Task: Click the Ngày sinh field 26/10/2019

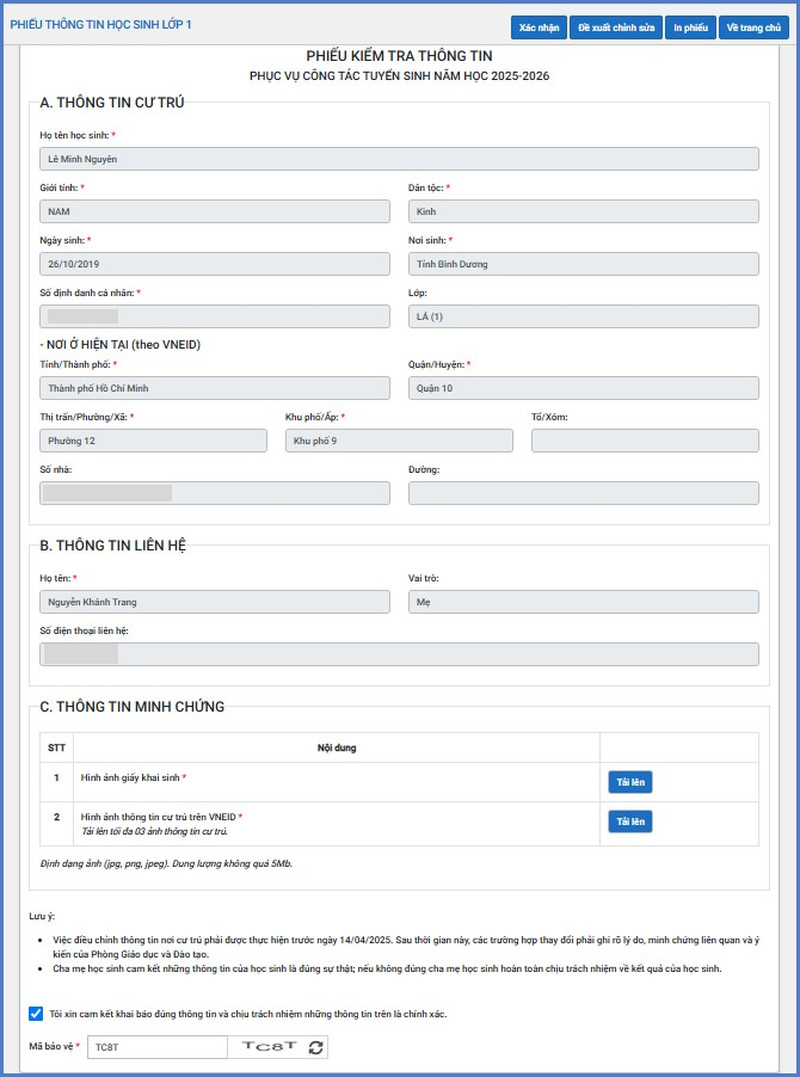Action: [215, 264]
